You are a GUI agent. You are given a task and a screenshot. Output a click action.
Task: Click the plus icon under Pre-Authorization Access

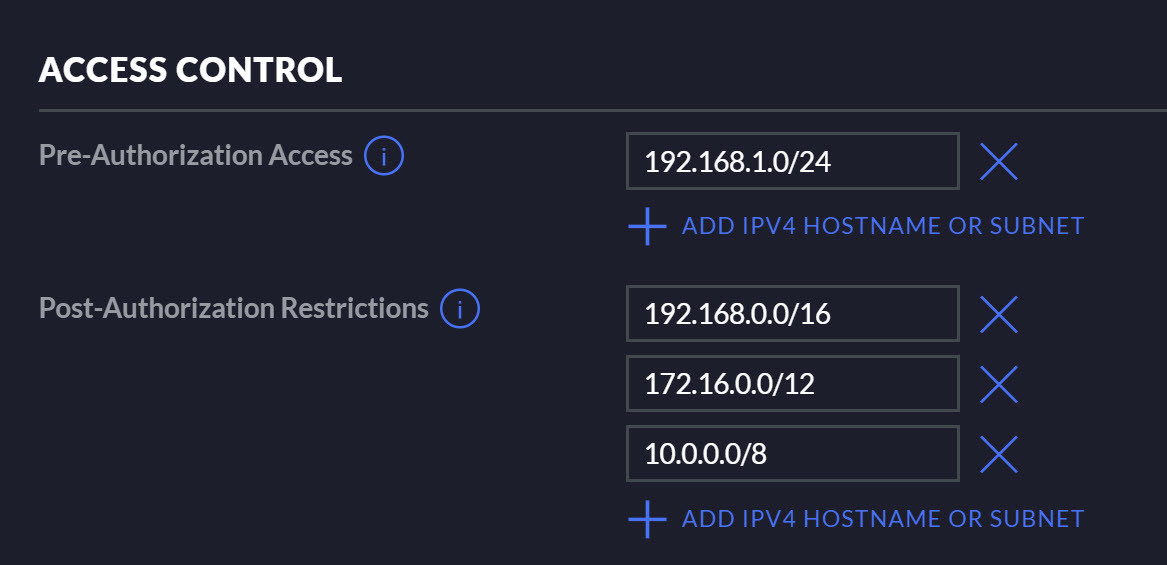tap(647, 226)
